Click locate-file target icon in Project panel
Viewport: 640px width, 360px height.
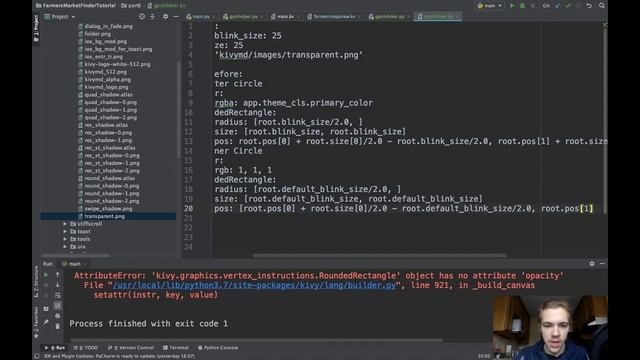[x=142, y=16]
